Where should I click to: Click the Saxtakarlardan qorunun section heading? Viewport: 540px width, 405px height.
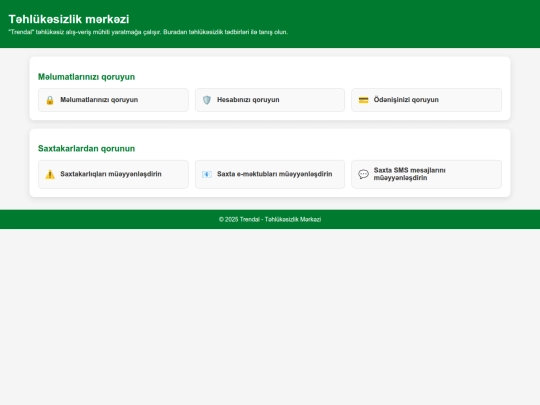[86, 148]
